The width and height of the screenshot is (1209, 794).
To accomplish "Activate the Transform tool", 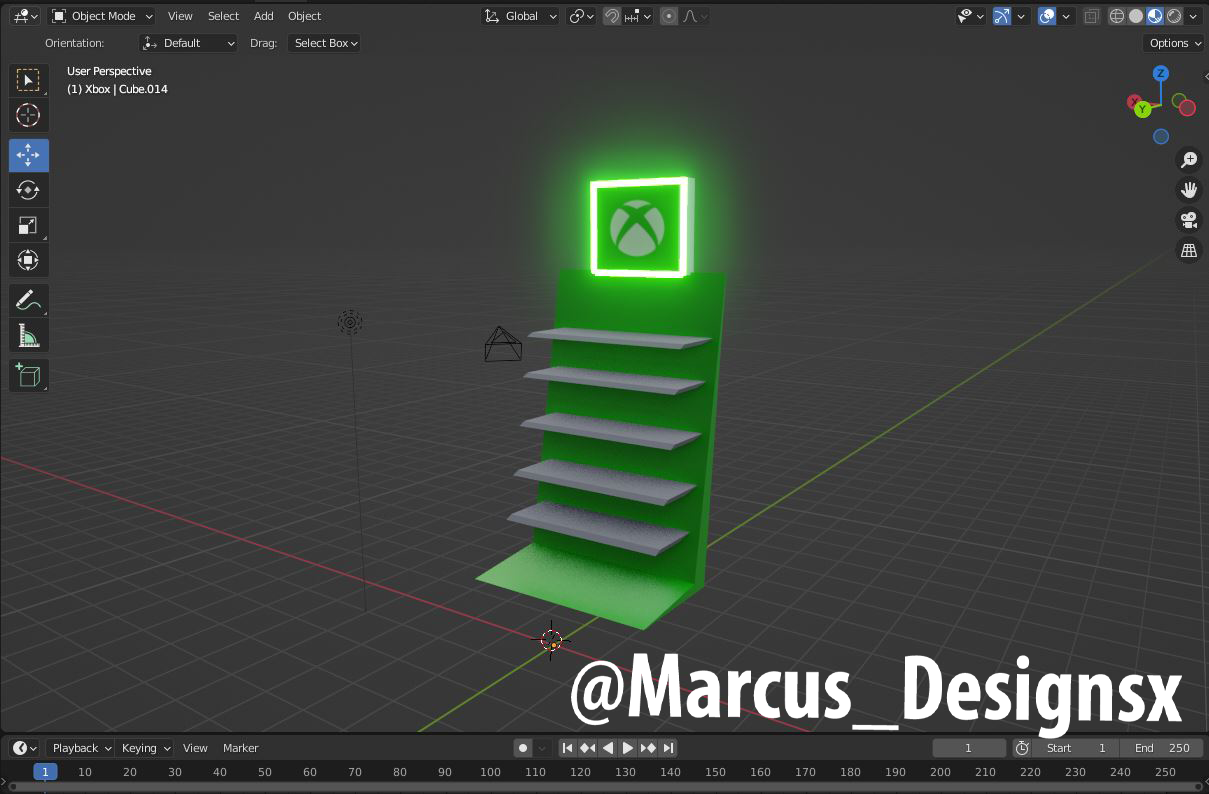I will pos(28,260).
